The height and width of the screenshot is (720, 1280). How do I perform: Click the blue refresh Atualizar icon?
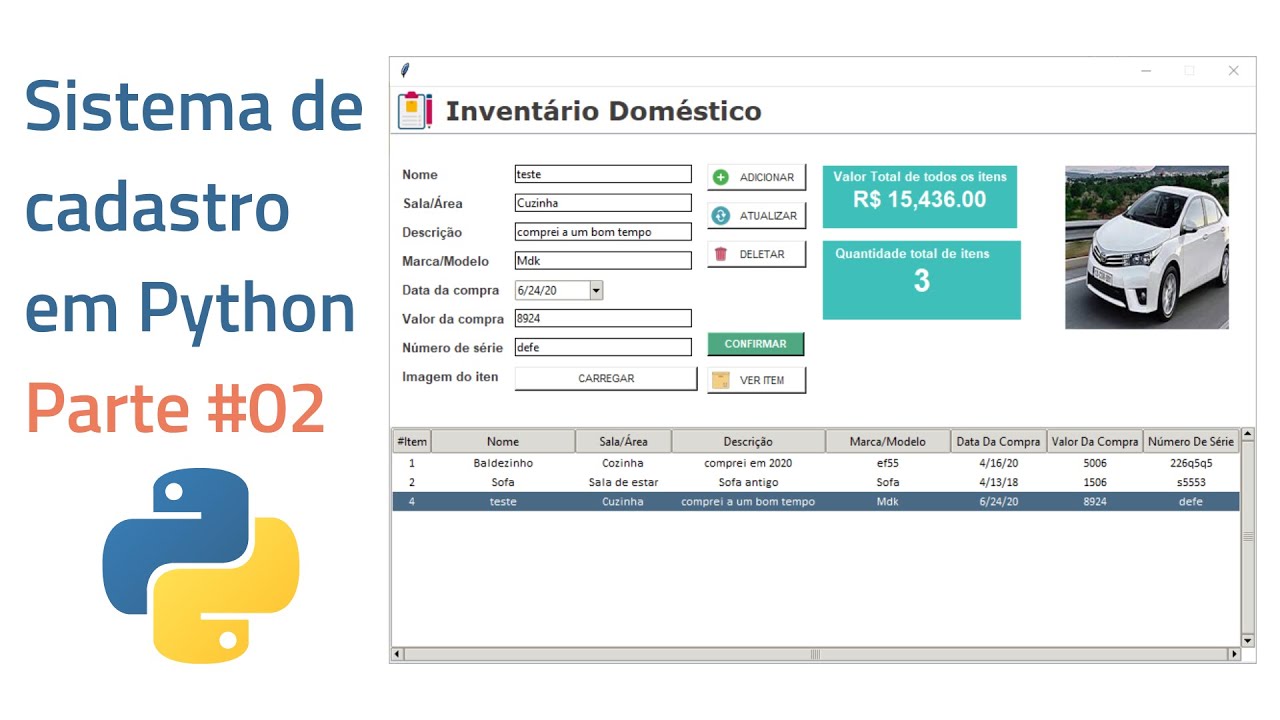coord(720,215)
